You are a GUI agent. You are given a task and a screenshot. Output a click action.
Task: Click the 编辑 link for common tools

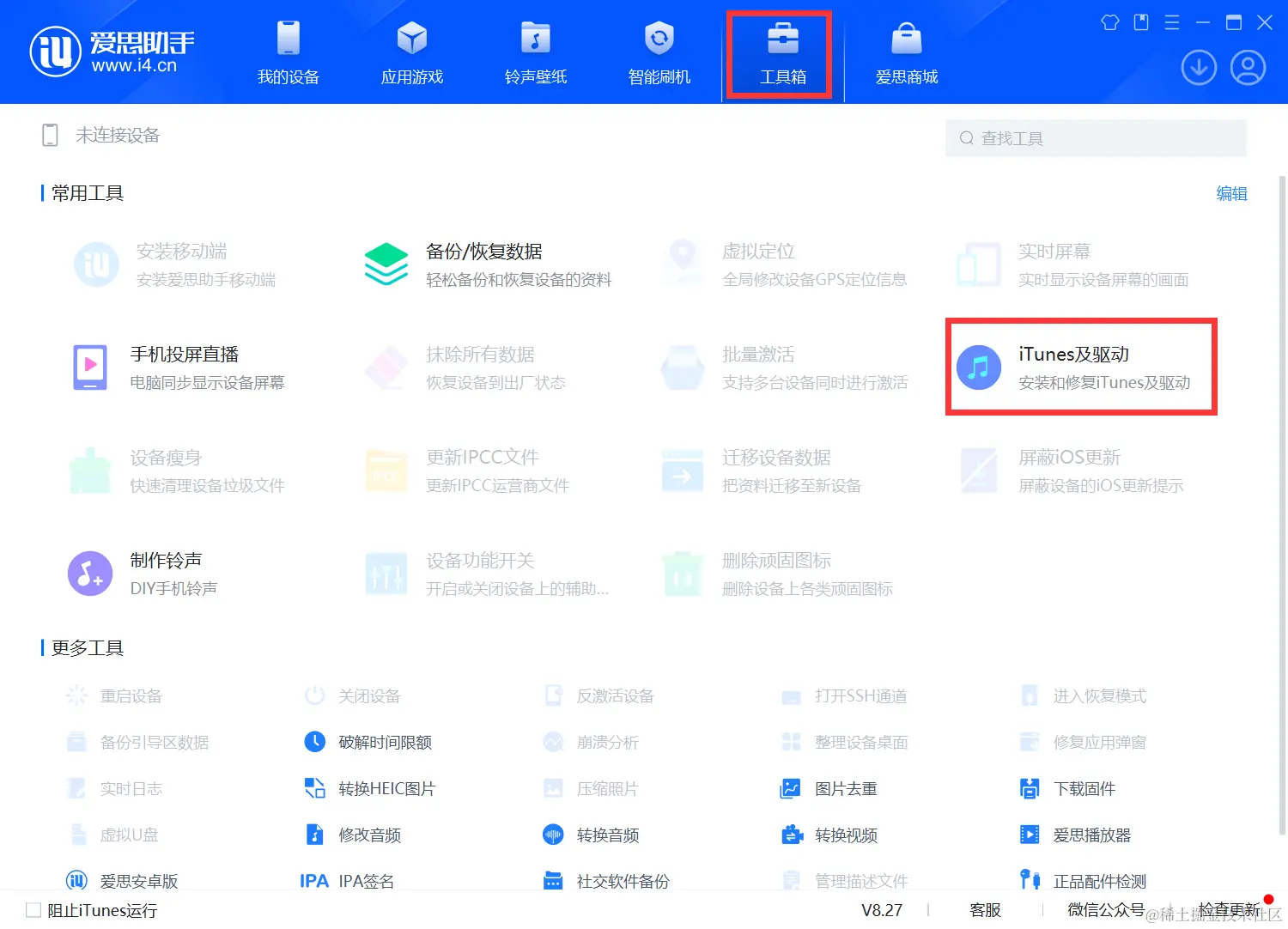coord(1231,193)
